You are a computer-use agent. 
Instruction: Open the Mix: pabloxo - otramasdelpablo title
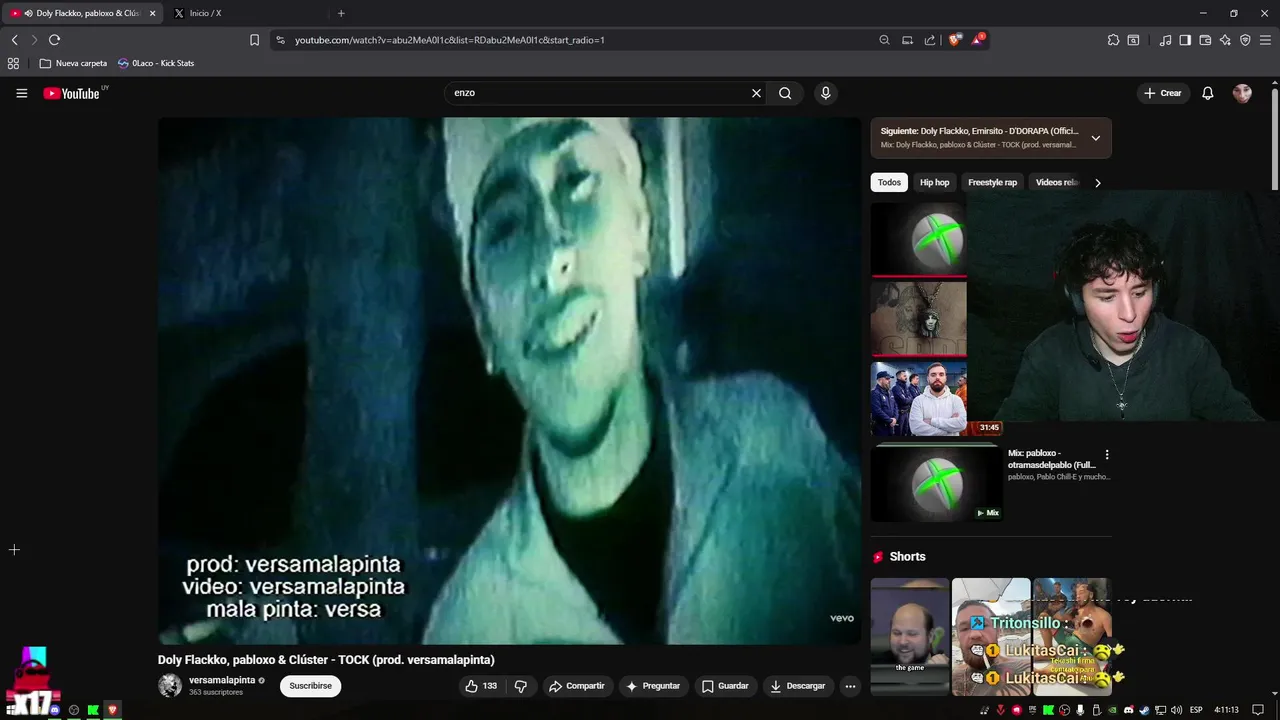click(1051, 459)
